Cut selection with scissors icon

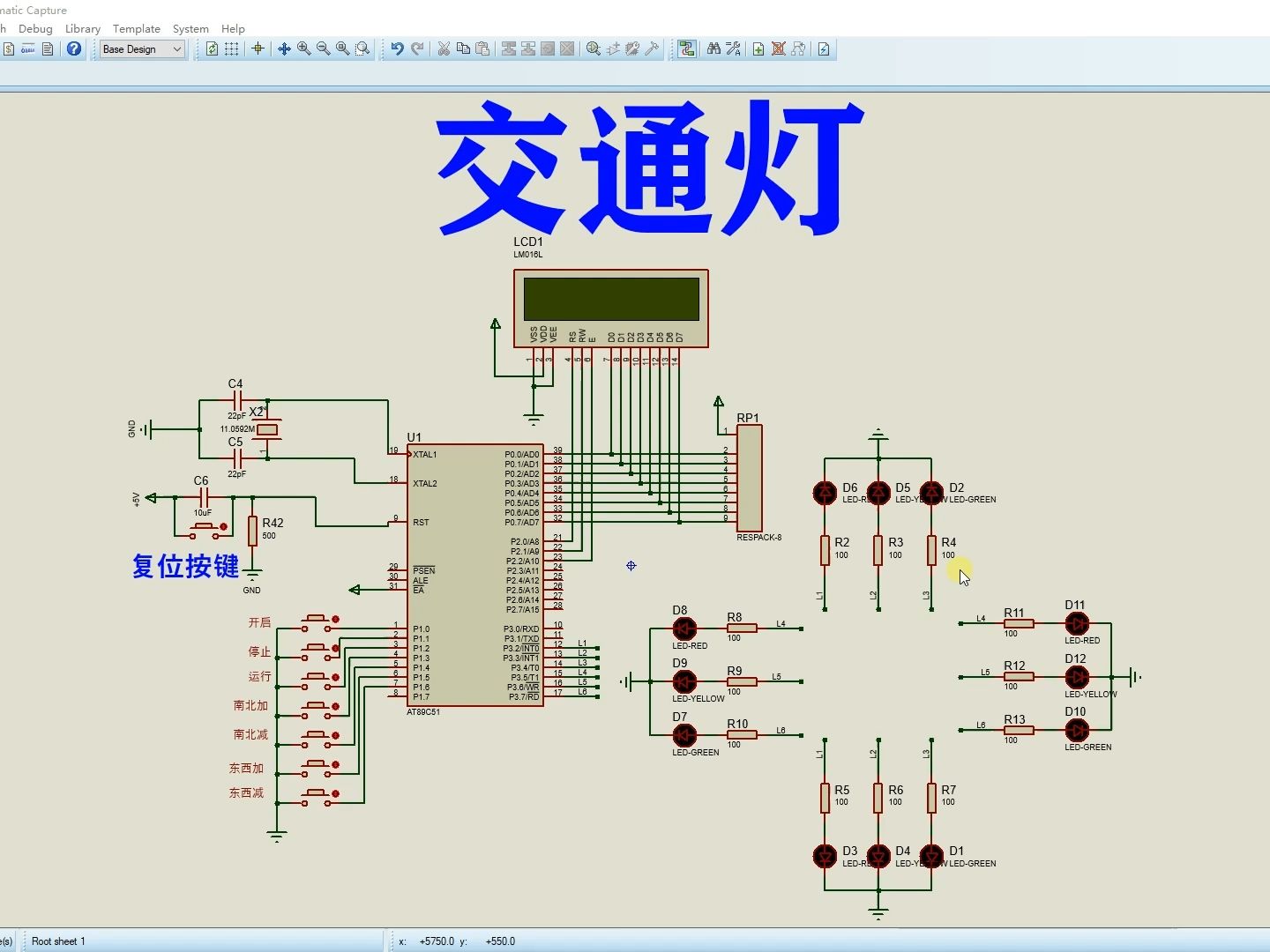point(444,48)
